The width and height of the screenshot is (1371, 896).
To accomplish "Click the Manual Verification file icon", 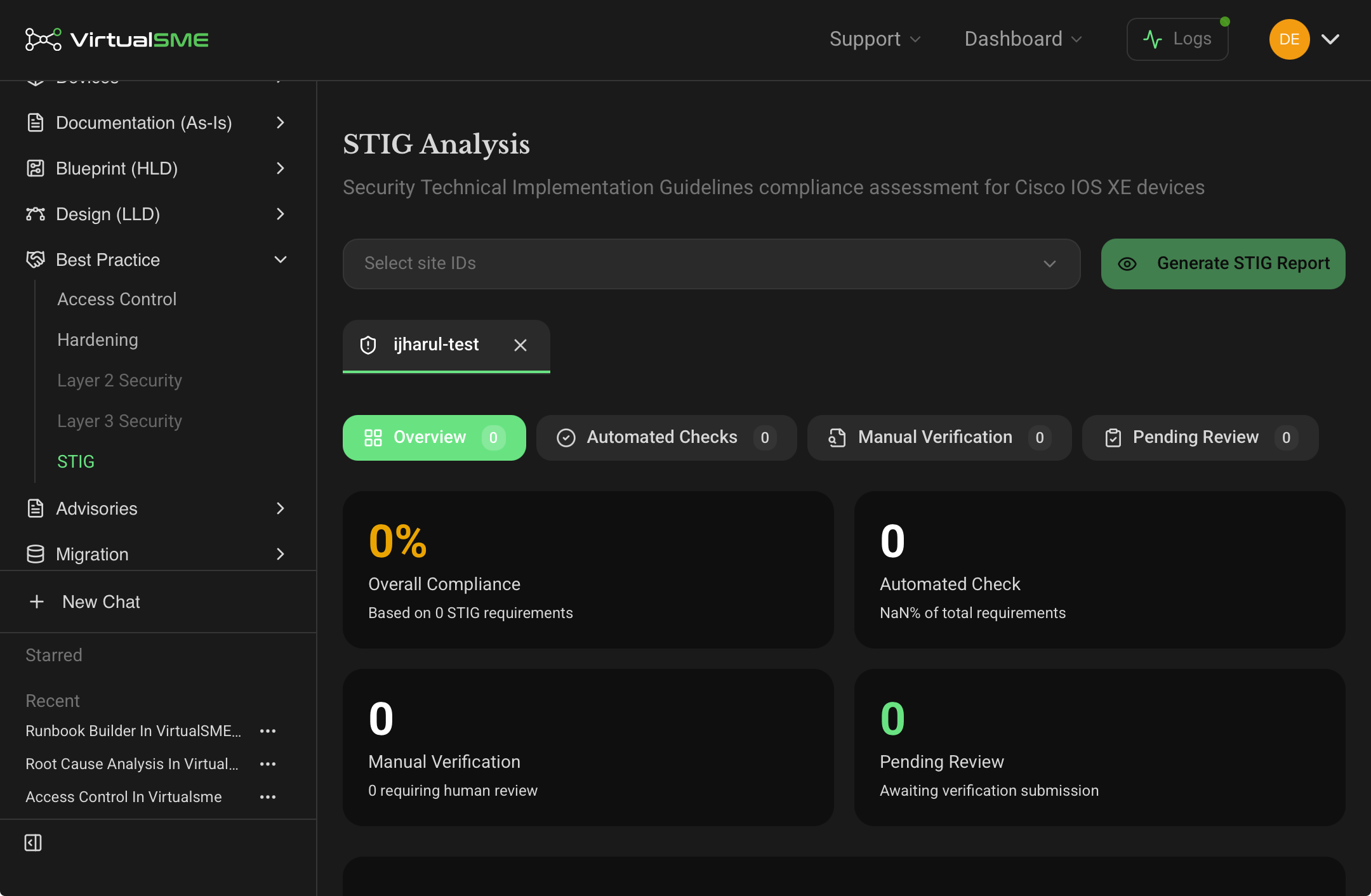I will click(837, 438).
